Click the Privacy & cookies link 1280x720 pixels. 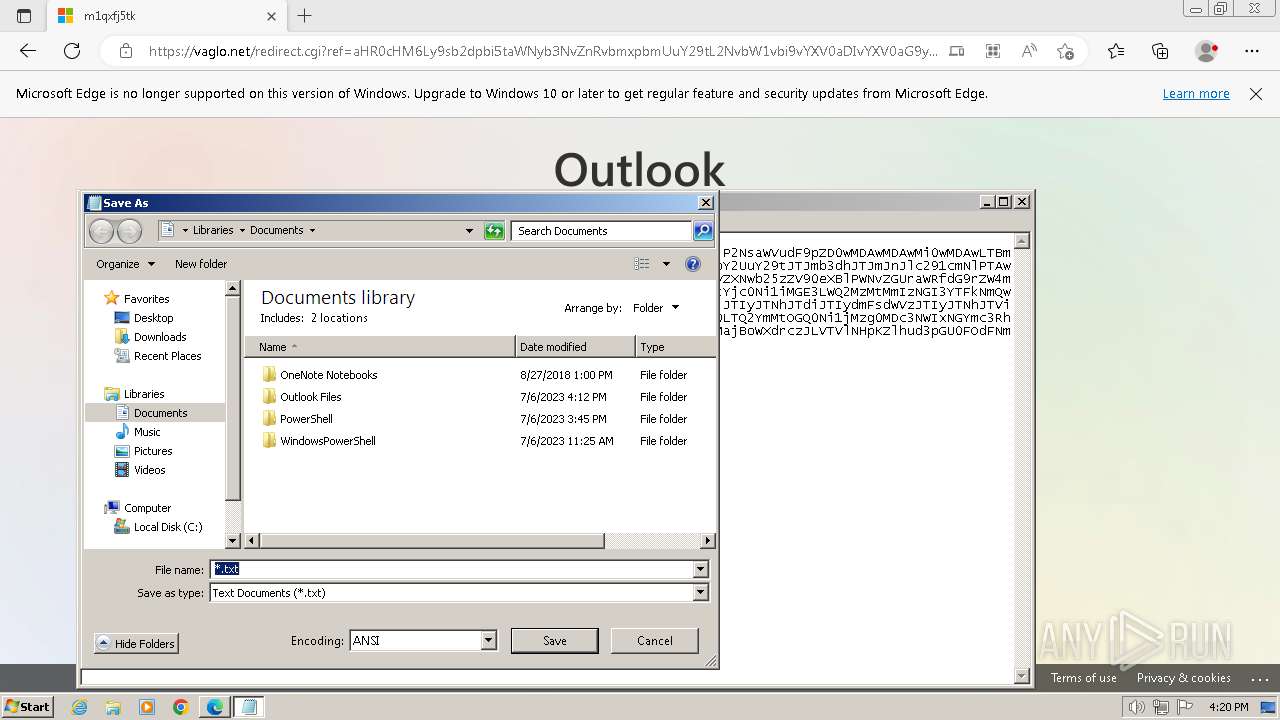click(1183, 678)
